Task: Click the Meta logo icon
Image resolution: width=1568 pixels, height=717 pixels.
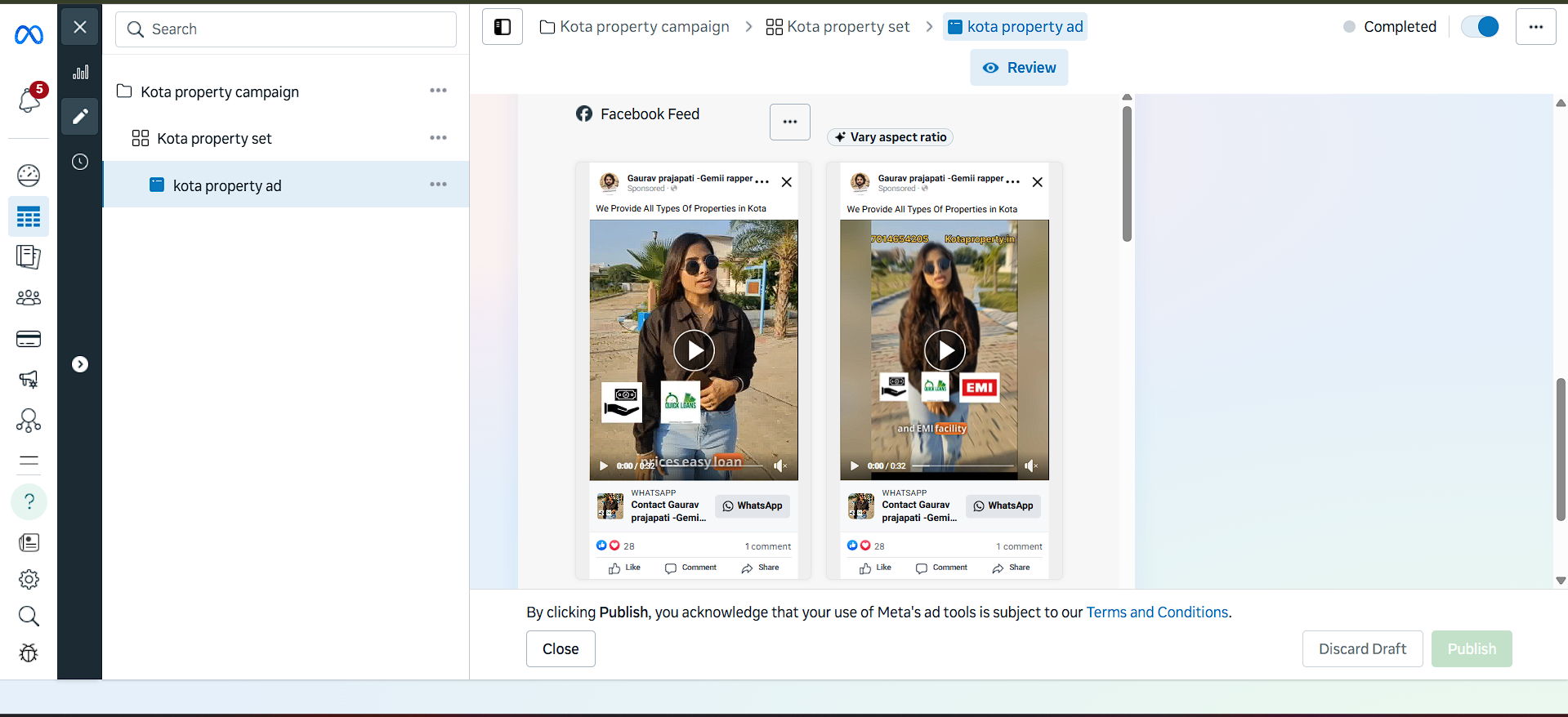Action: coord(29,34)
